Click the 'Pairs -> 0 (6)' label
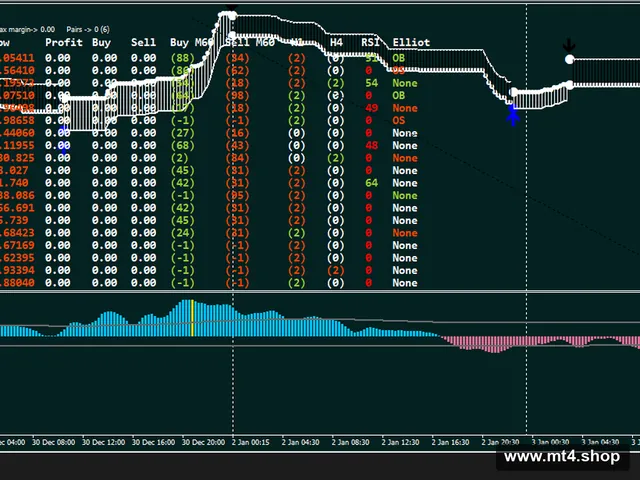Image resolution: width=640 pixels, height=480 pixels. [x=88, y=29]
